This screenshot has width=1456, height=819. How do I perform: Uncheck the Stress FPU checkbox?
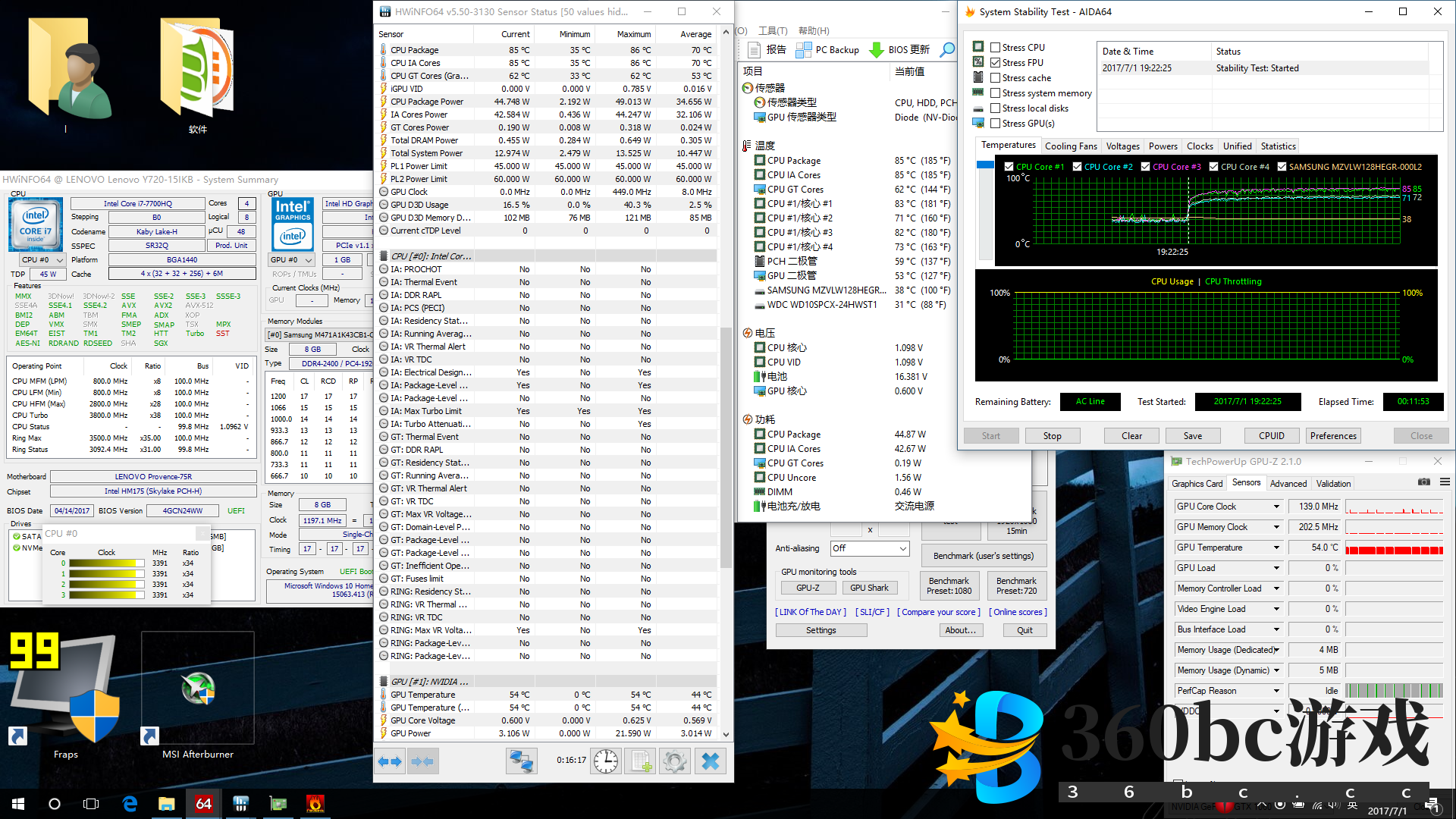point(995,62)
